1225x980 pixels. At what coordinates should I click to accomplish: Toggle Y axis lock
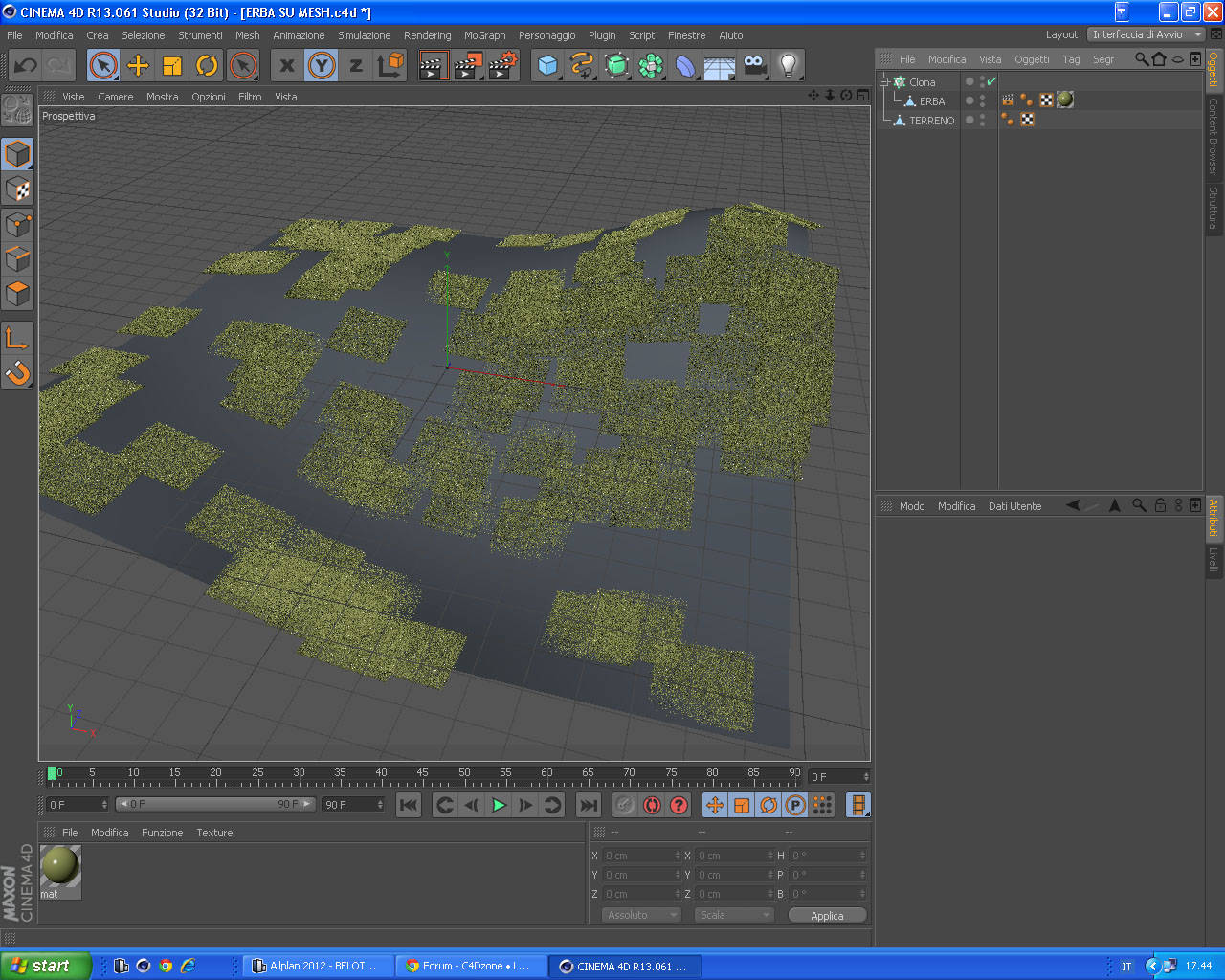(322, 65)
